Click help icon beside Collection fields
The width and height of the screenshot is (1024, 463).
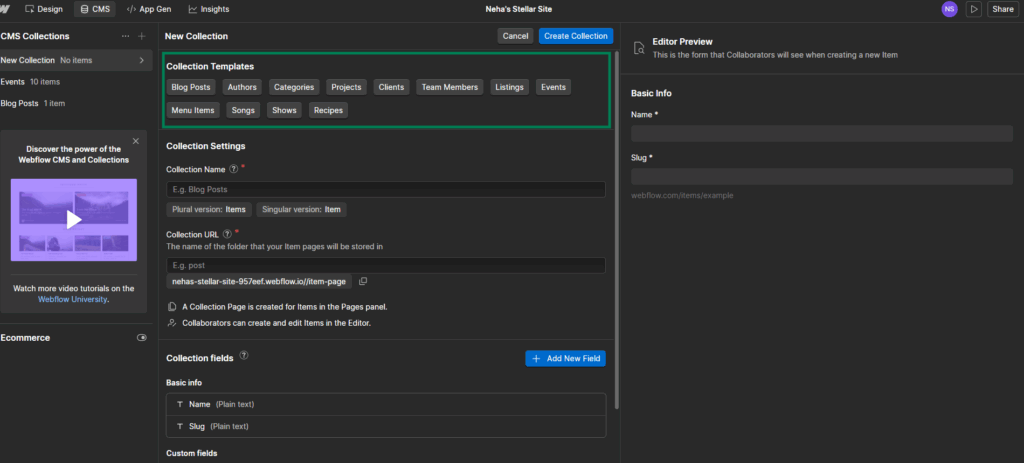click(244, 355)
